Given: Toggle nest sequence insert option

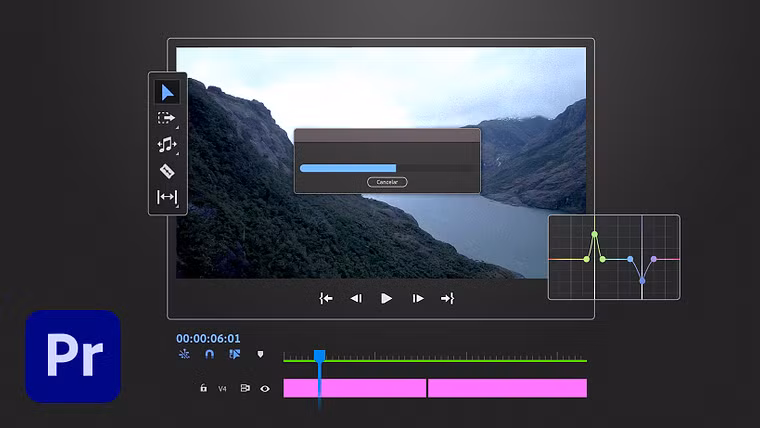Looking at the screenshot, I should (184, 354).
